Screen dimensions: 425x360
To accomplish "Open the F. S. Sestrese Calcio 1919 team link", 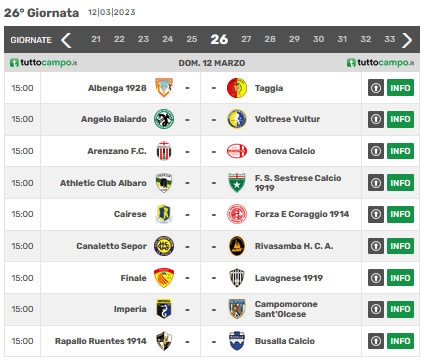I will coord(298,183).
